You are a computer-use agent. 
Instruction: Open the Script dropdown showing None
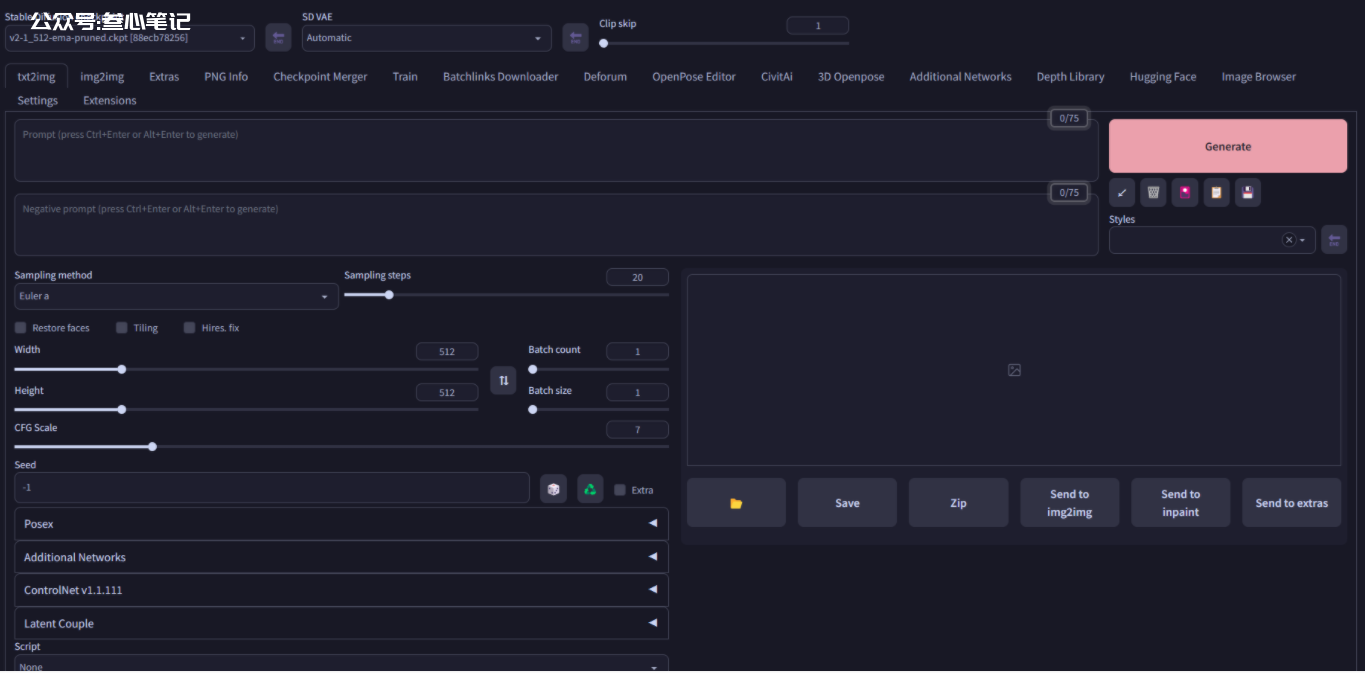pos(341,665)
